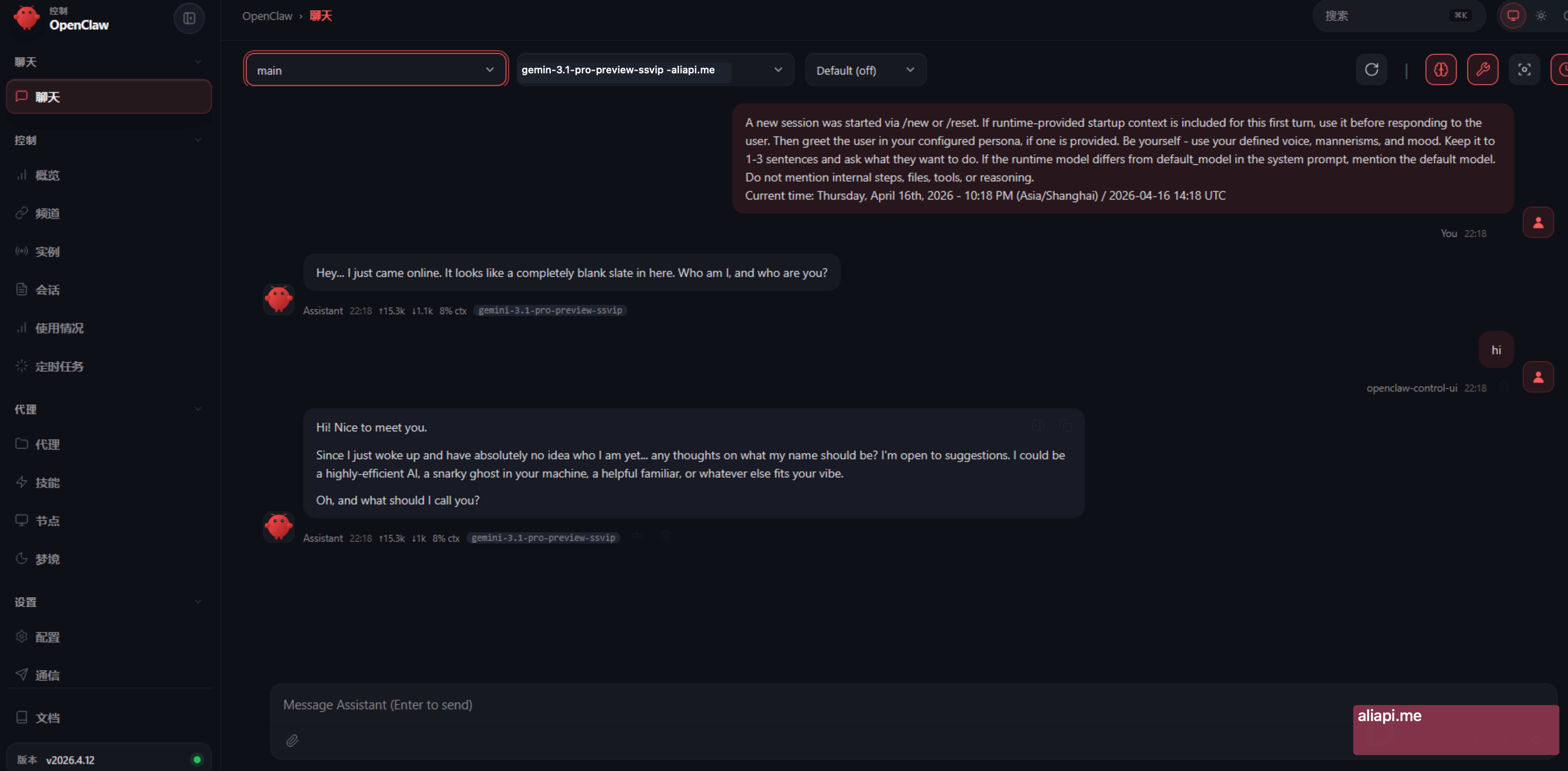Toggle the brain thinking button

click(x=1441, y=70)
